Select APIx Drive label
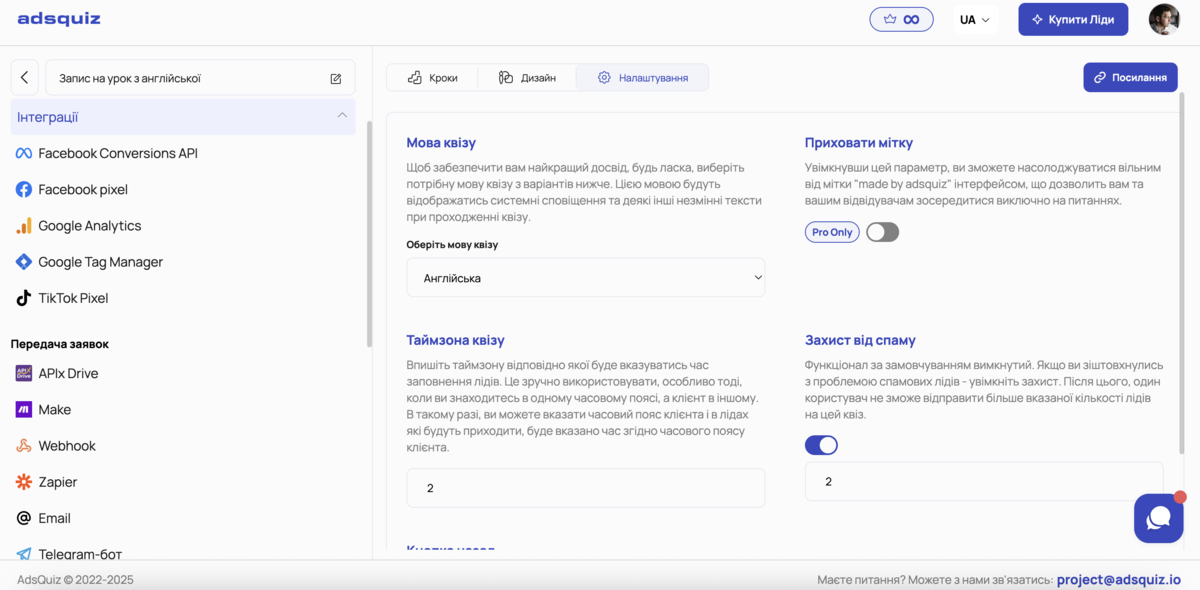The image size is (1200, 590). click(68, 373)
